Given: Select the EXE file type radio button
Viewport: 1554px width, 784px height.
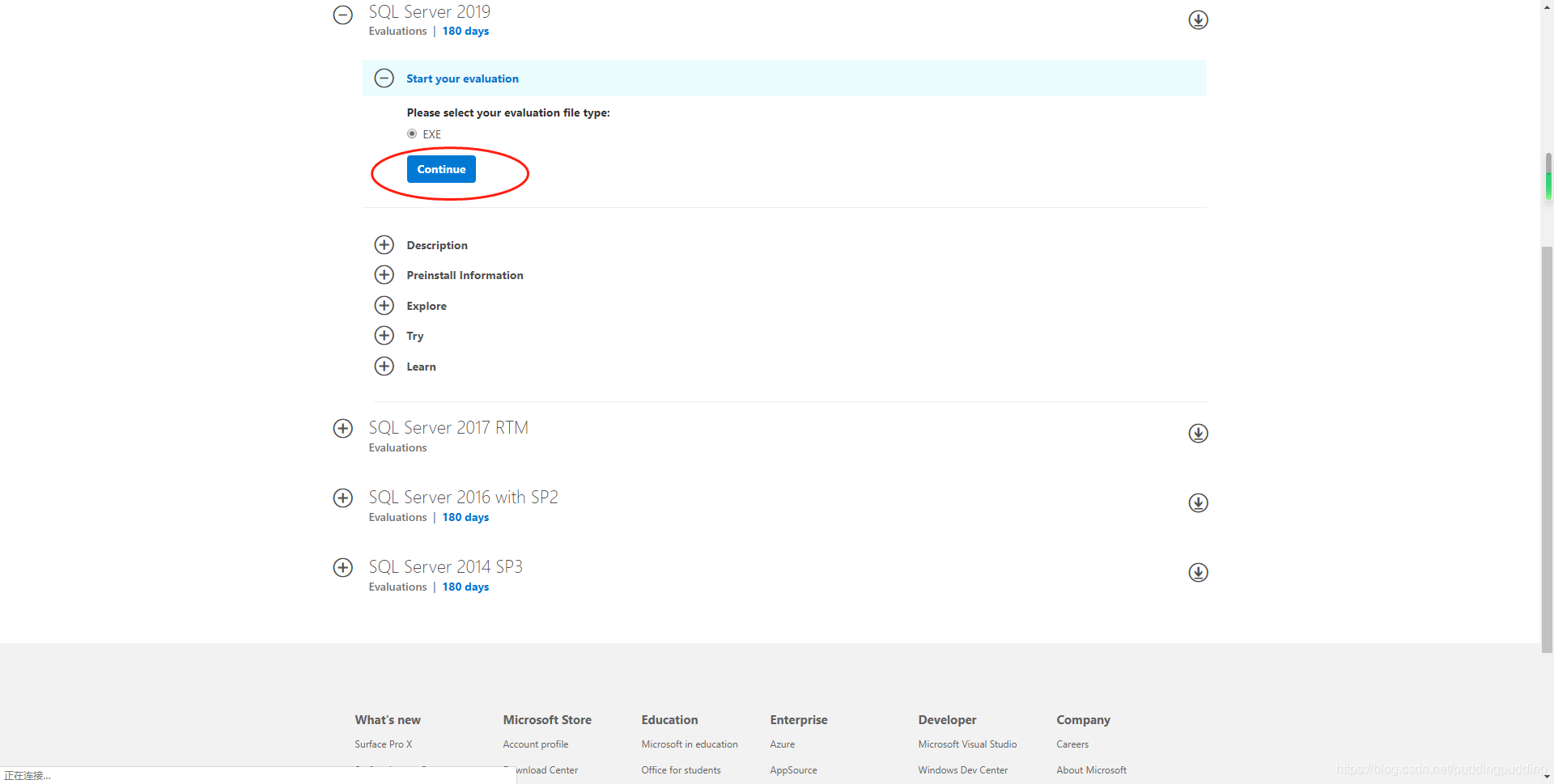Looking at the screenshot, I should [412, 134].
